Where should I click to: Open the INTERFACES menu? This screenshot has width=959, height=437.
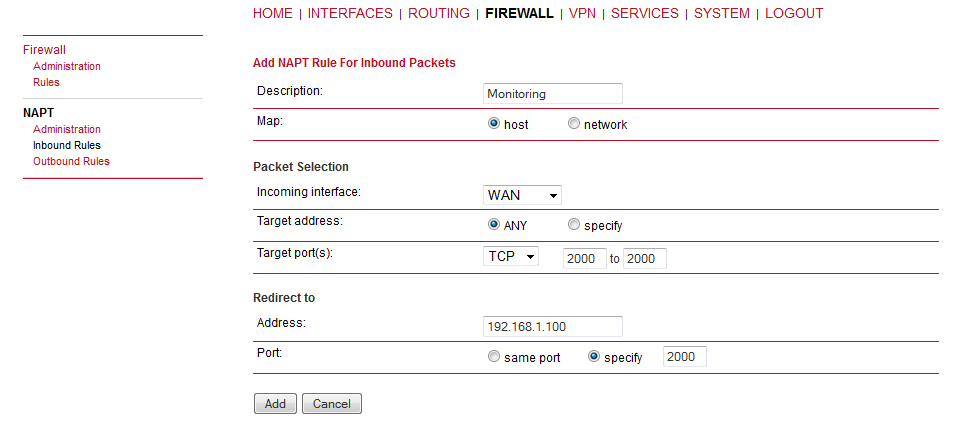pos(350,13)
